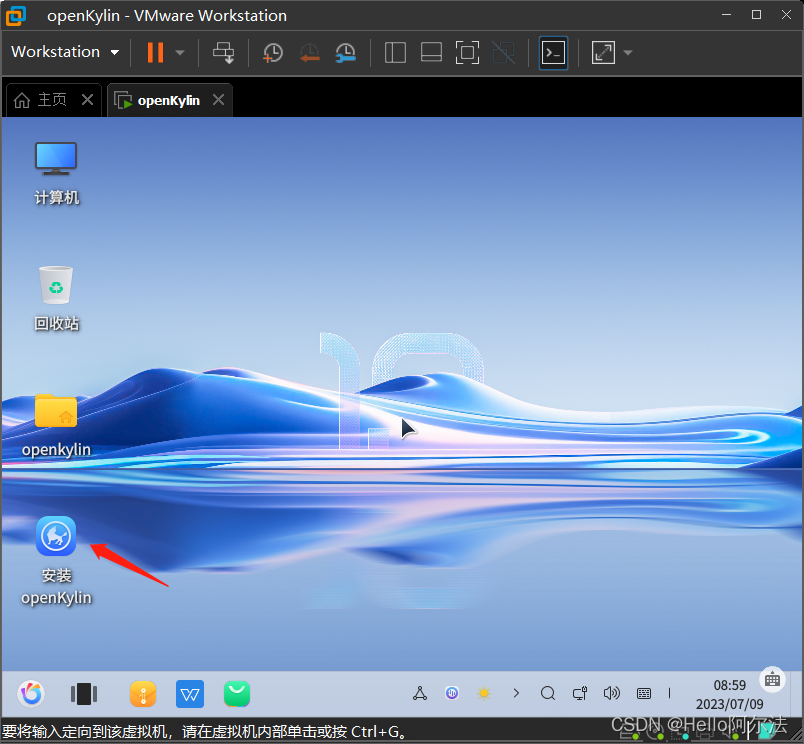
Task: Click Send Ctrl+Alt+Del icon
Action: coord(224,53)
